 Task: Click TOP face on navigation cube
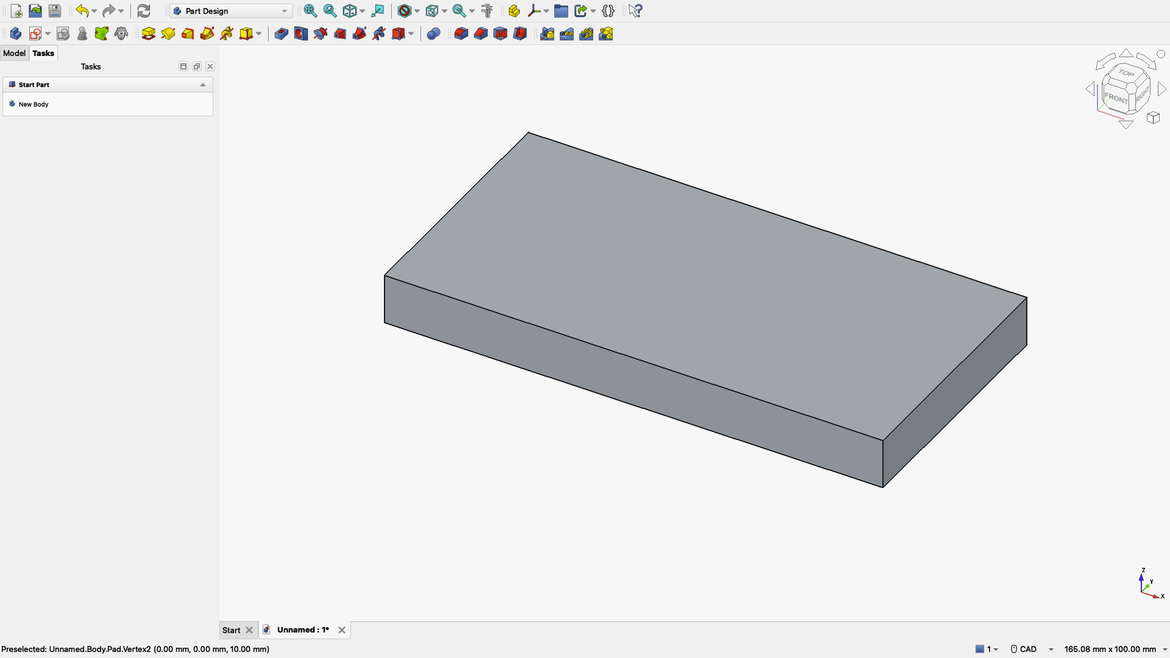1126,74
